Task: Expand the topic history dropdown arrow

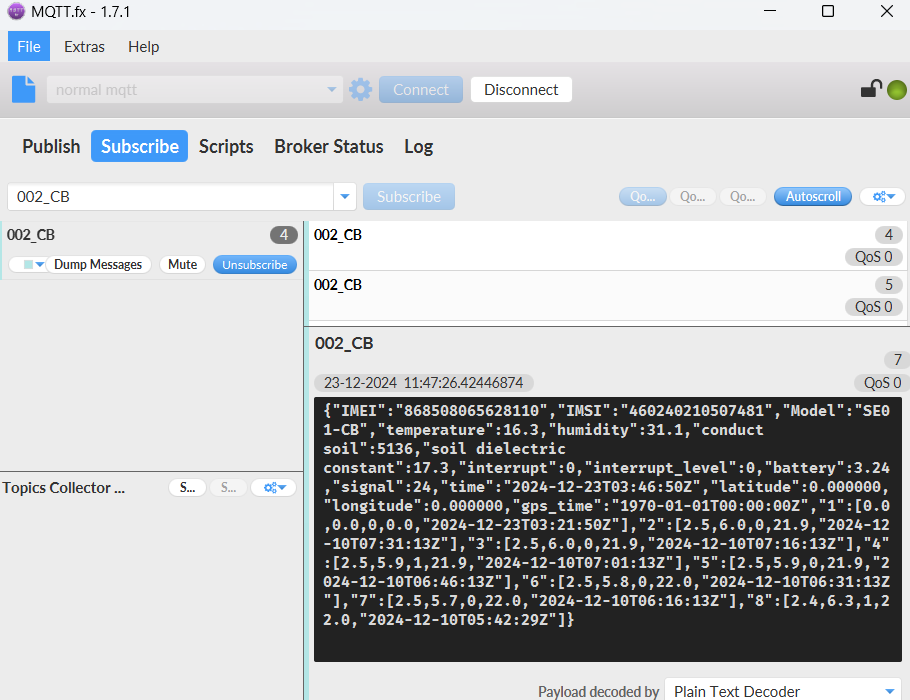Action: (x=345, y=197)
